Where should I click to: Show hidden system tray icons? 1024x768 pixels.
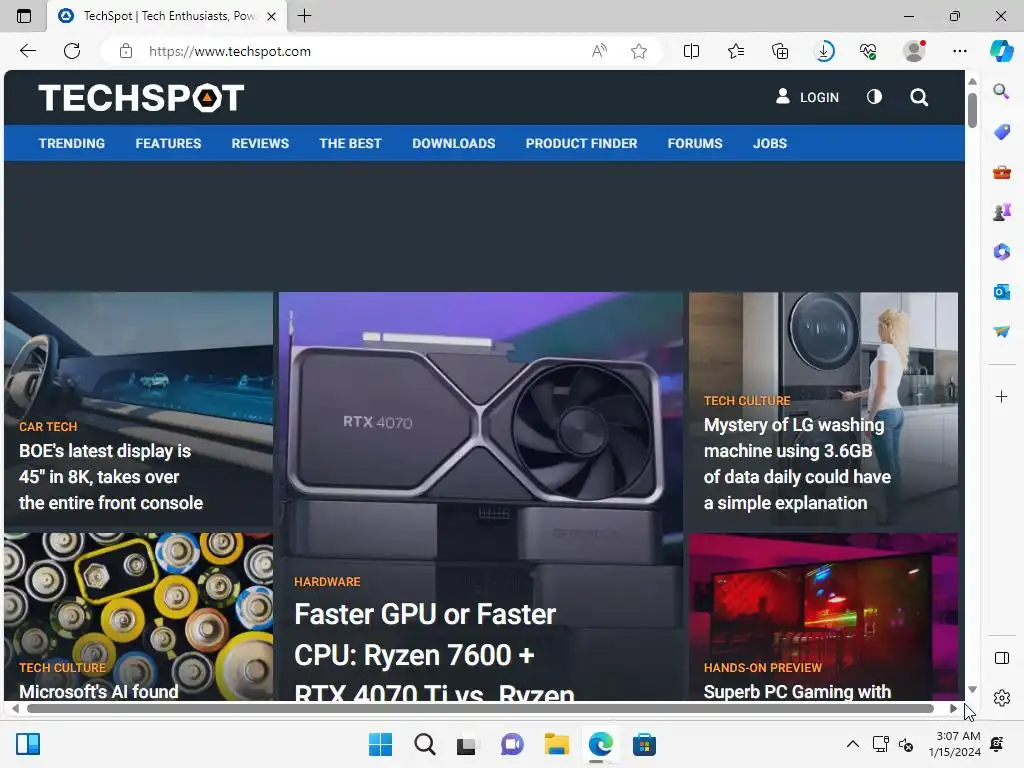coord(852,744)
